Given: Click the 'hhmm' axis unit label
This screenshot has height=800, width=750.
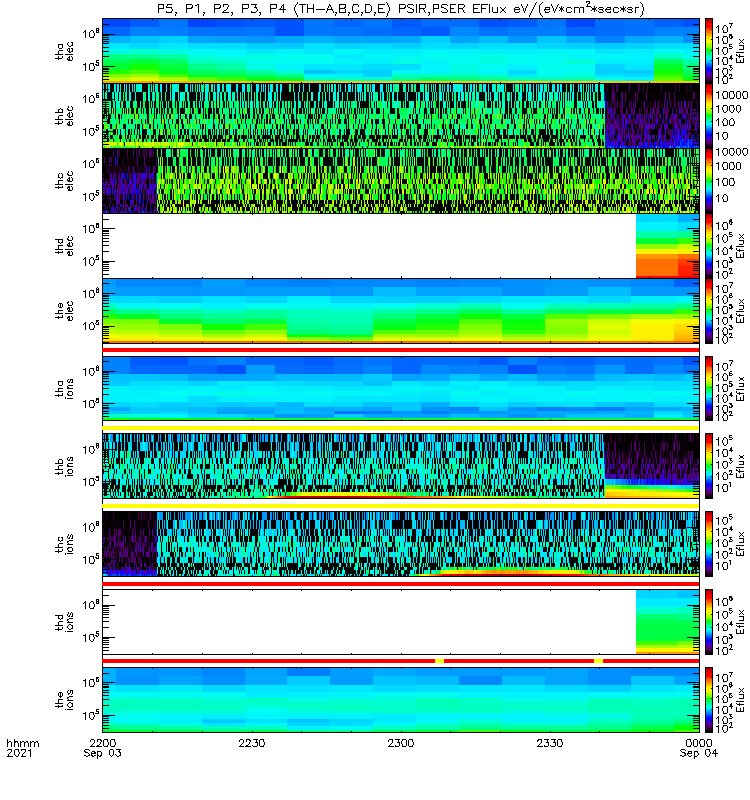Looking at the screenshot, I should (x=22, y=743).
